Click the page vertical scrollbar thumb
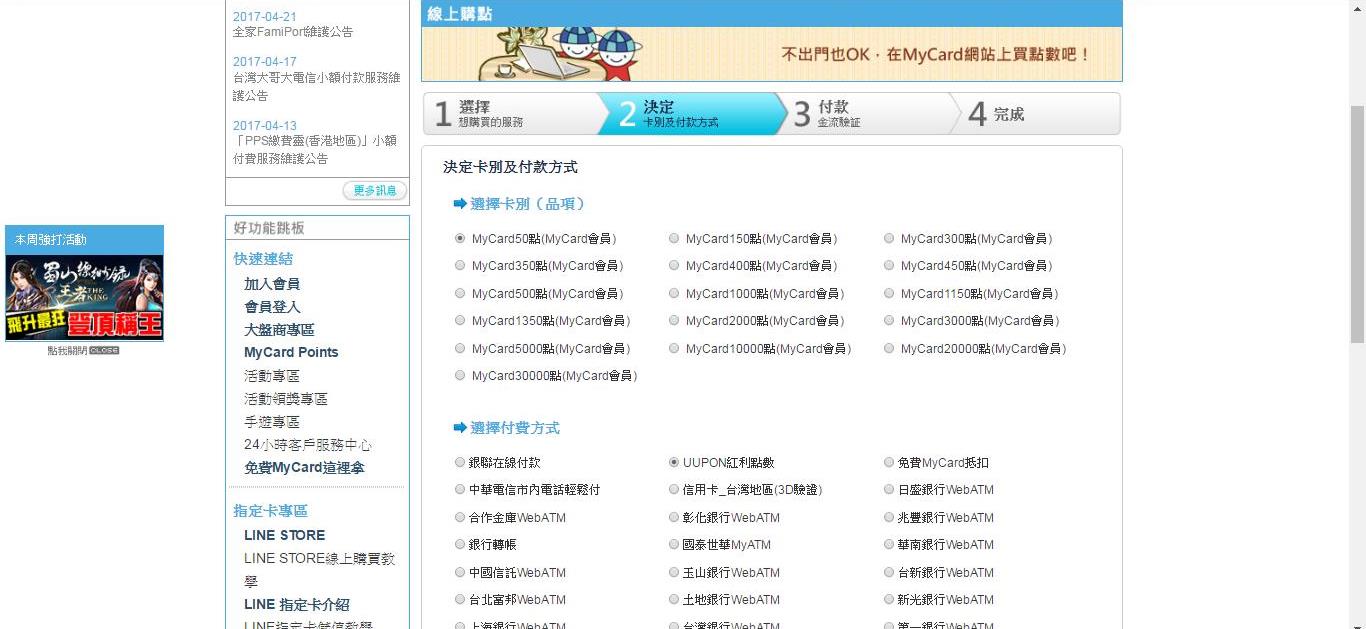Screen dimensions: 1366x629 click(x=1357, y=224)
